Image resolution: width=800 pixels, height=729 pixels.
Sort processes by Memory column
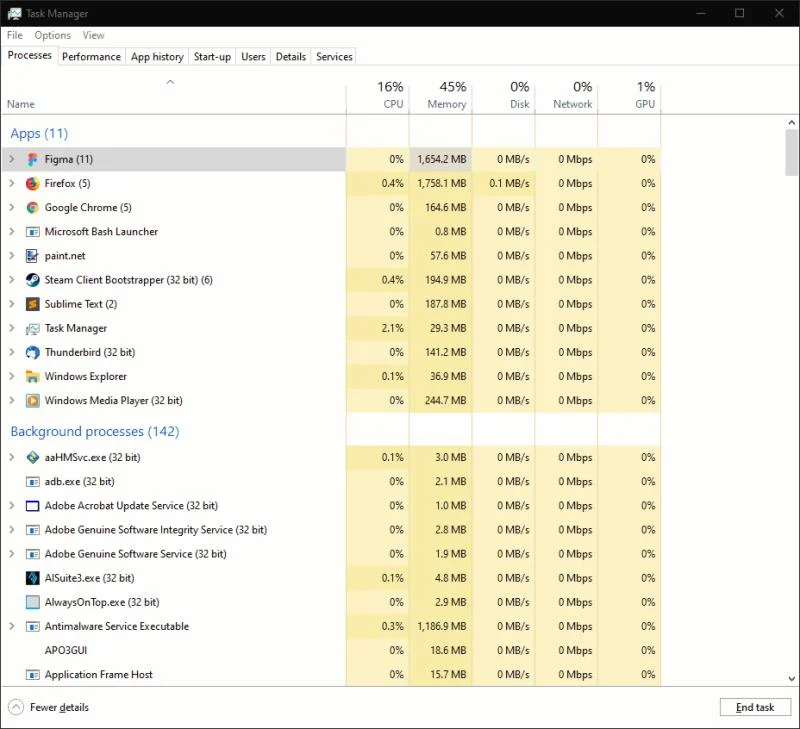tap(441, 95)
